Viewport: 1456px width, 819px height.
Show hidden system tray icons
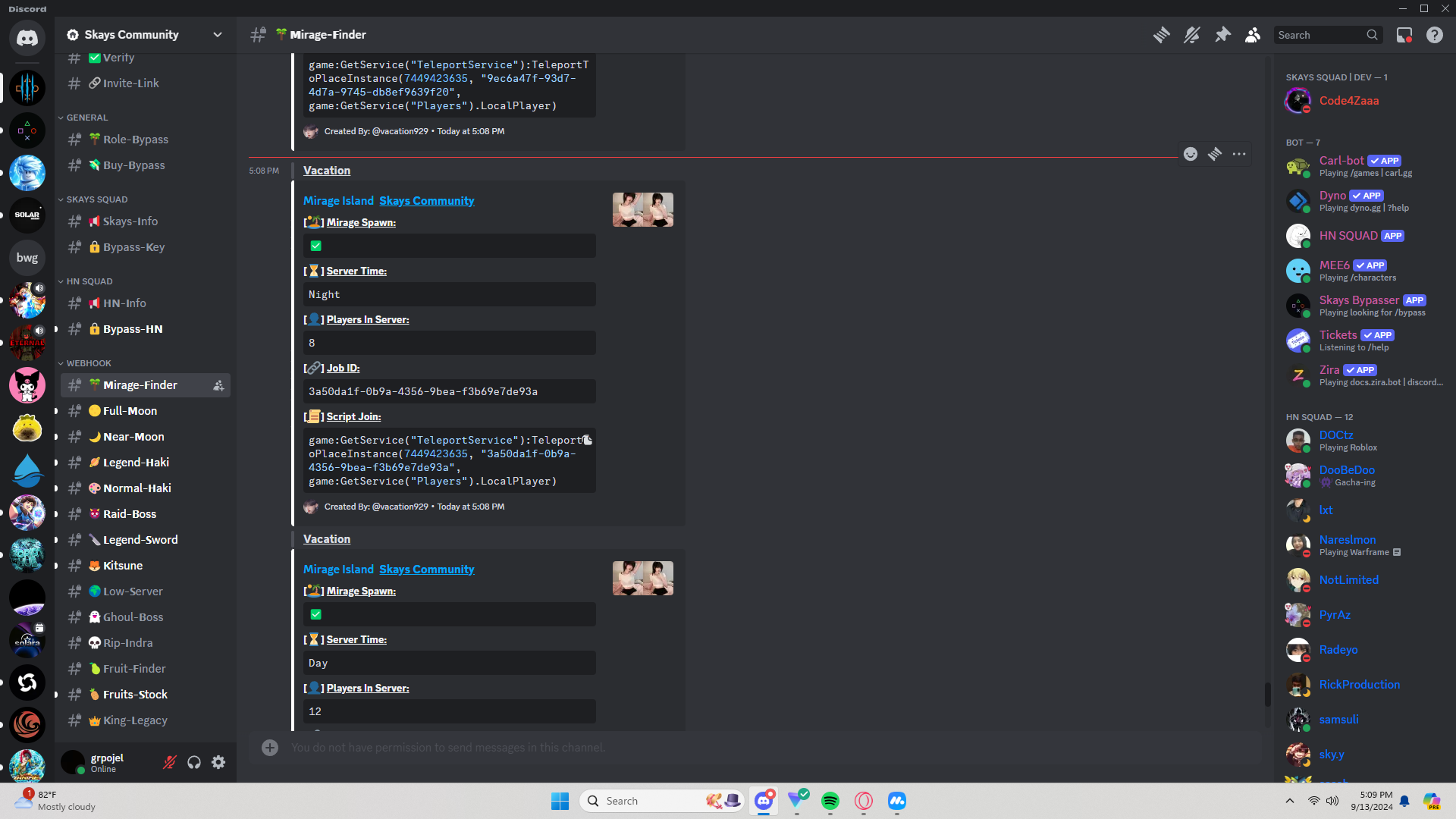[x=1290, y=801]
